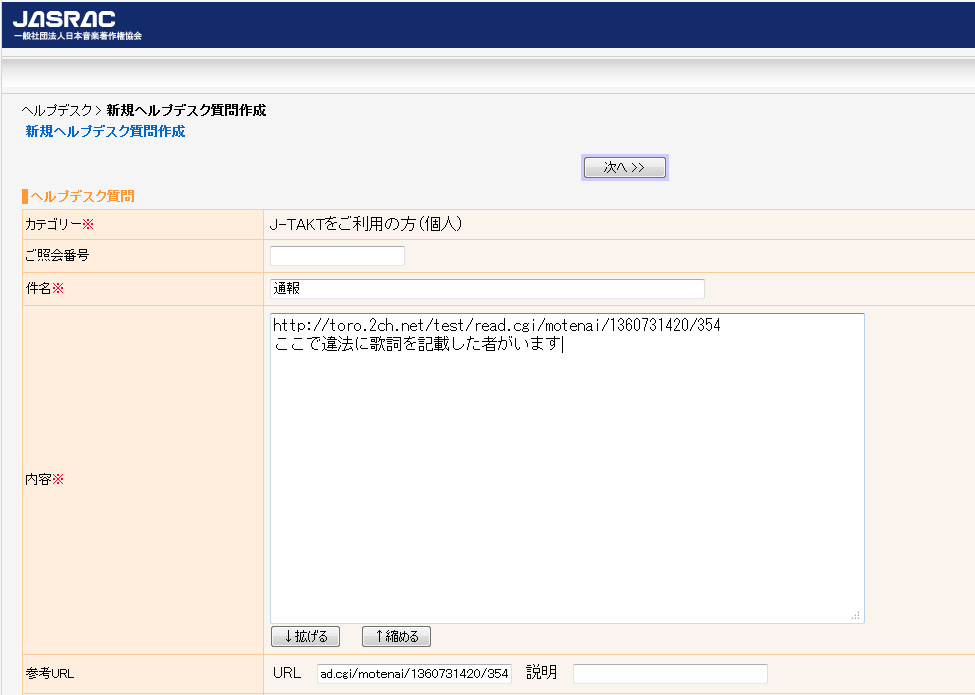Click the ↓拡げる expand button

(305, 637)
